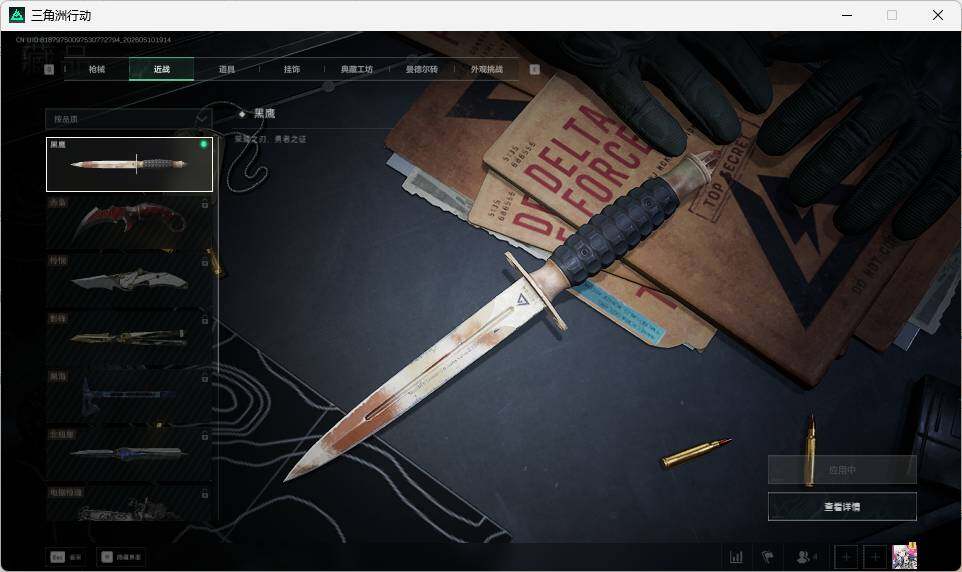Click green equipped indicator on 黑鹰 card
Image resolution: width=962 pixels, height=572 pixels.
[204, 144]
